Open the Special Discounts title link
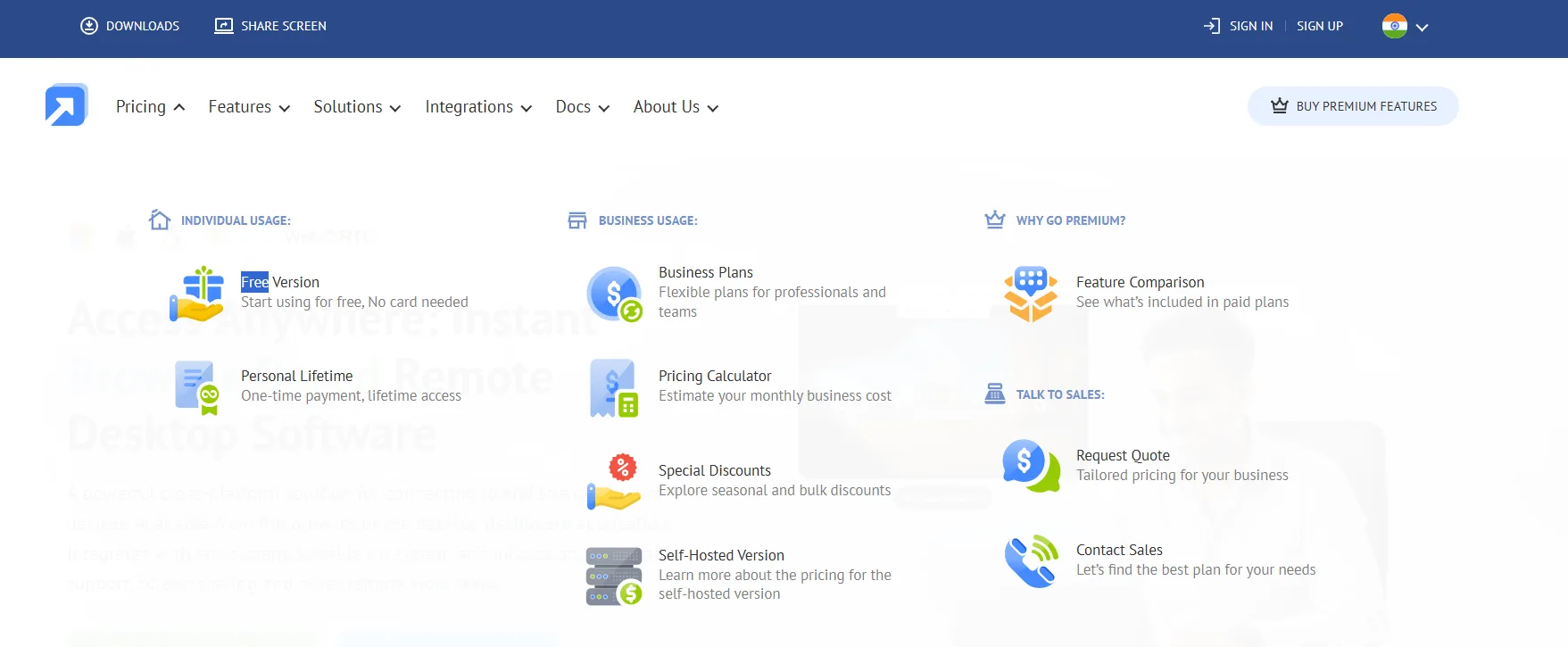Image resolution: width=1568 pixels, height=647 pixels. tap(715, 470)
